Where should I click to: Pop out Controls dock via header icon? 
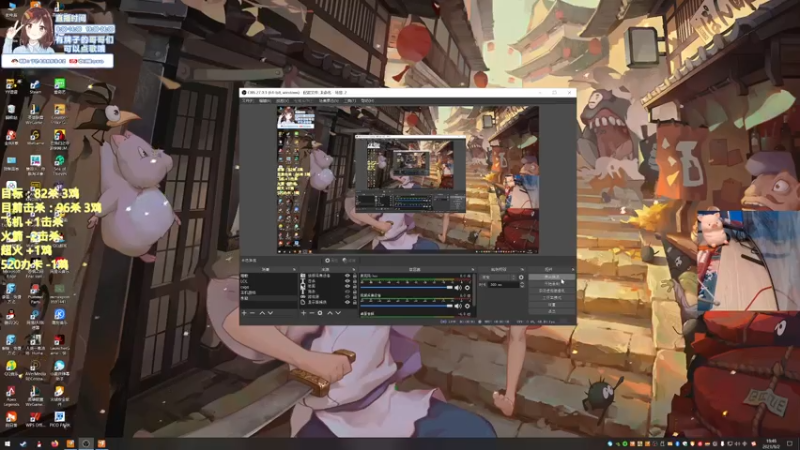[x=572, y=269]
